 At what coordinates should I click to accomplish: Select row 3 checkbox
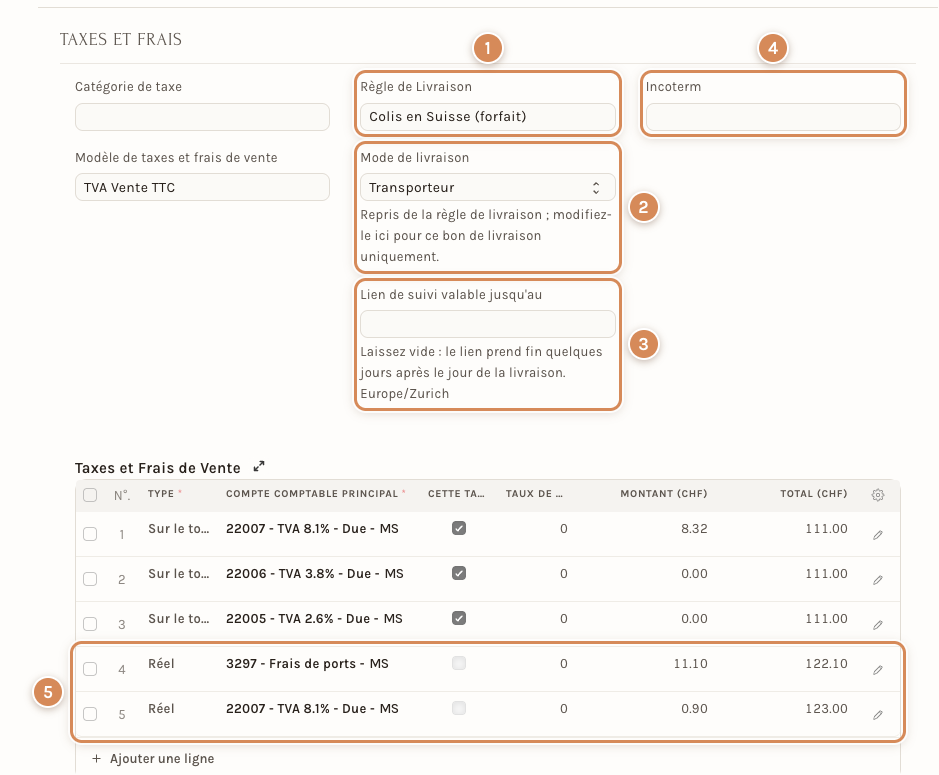click(x=90, y=623)
